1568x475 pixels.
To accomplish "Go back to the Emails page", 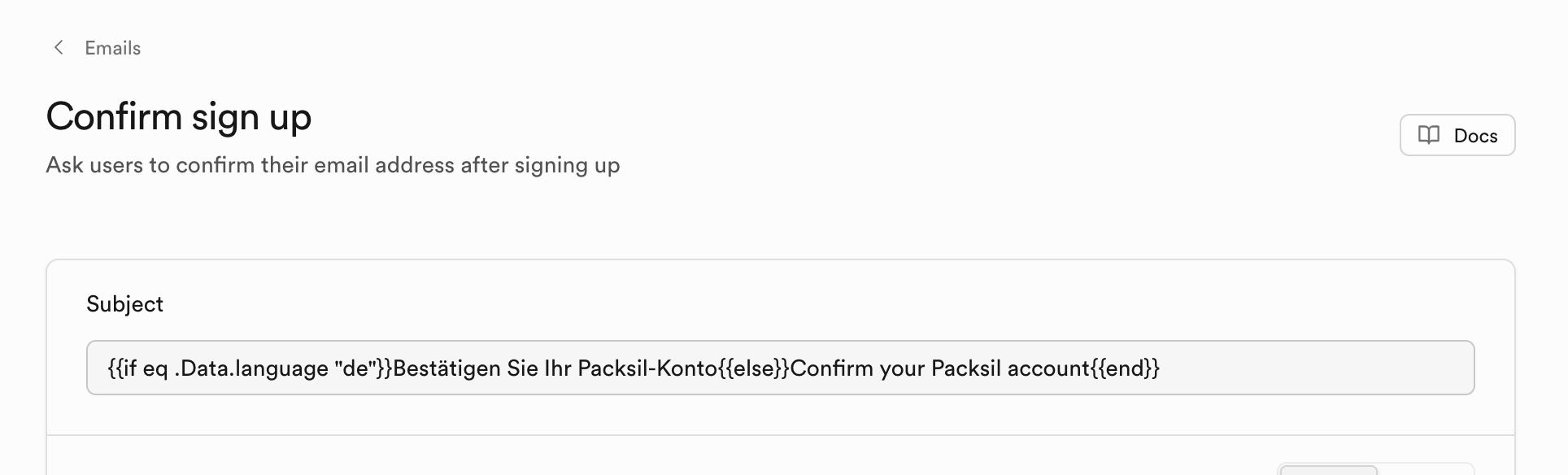I will click(x=112, y=48).
